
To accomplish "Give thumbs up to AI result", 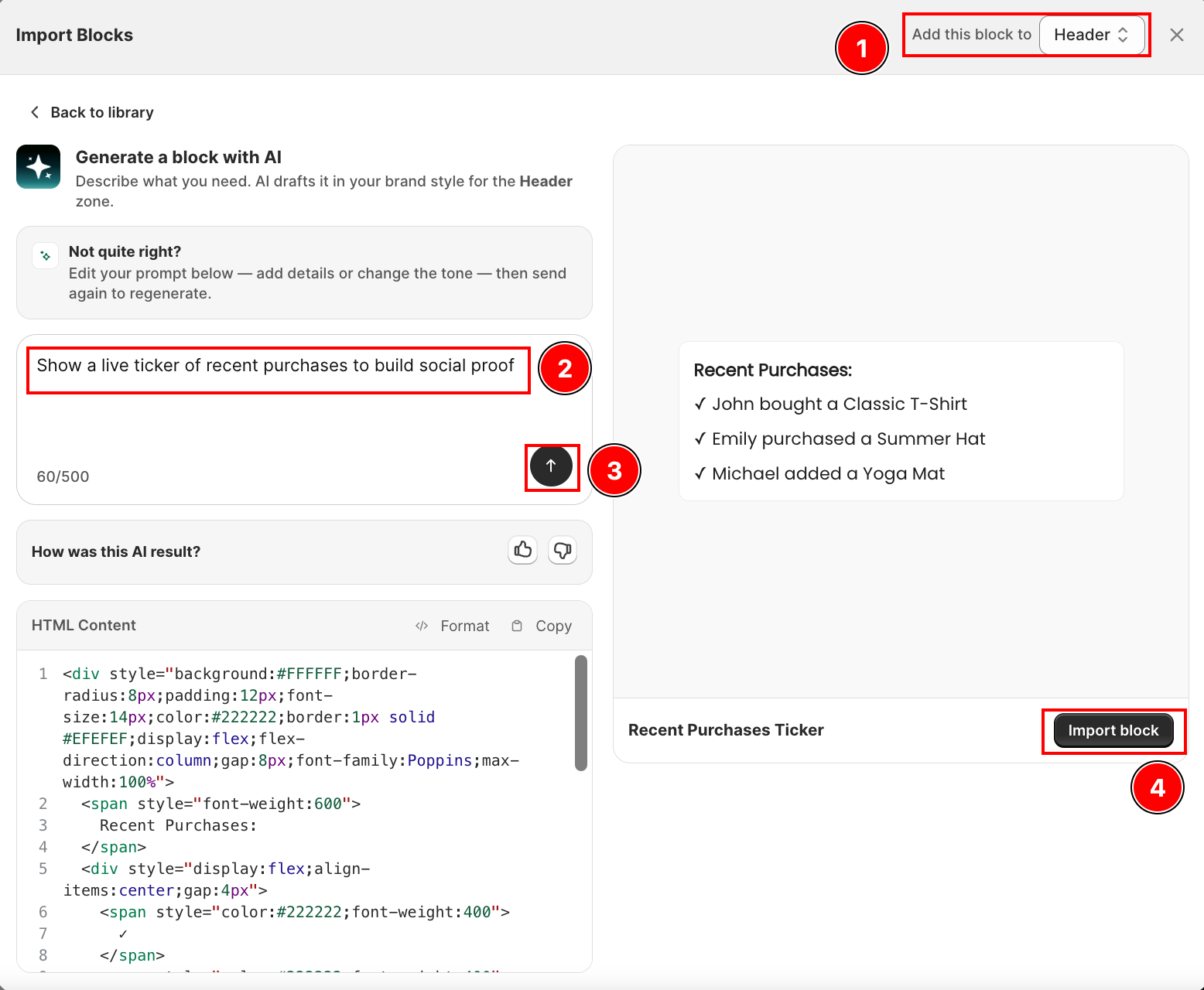I will click(x=523, y=550).
